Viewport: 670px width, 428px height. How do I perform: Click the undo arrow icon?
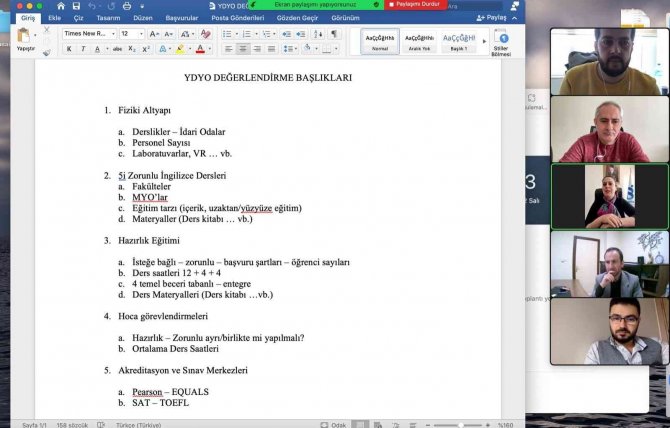click(x=90, y=5)
